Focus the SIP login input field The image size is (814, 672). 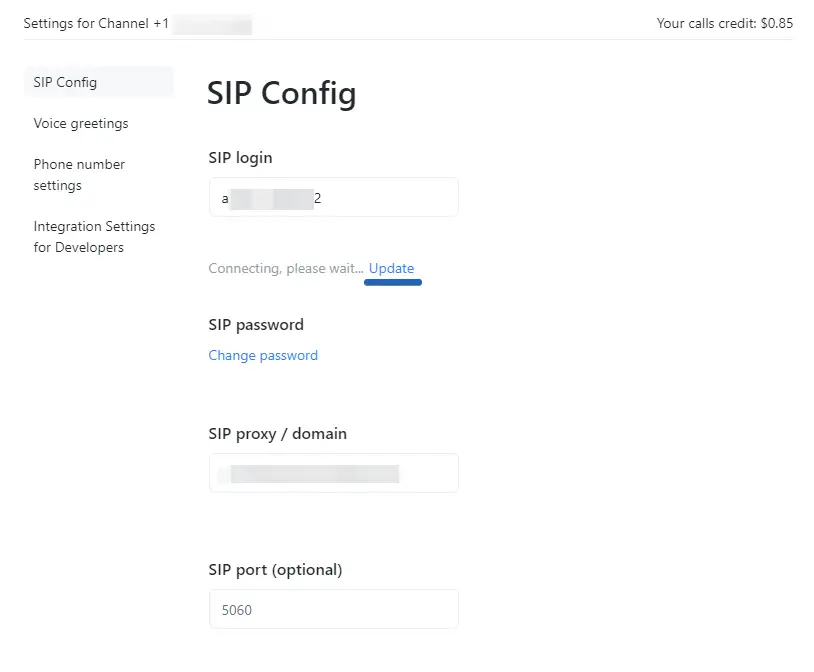pyautogui.click(x=333, y=198)
